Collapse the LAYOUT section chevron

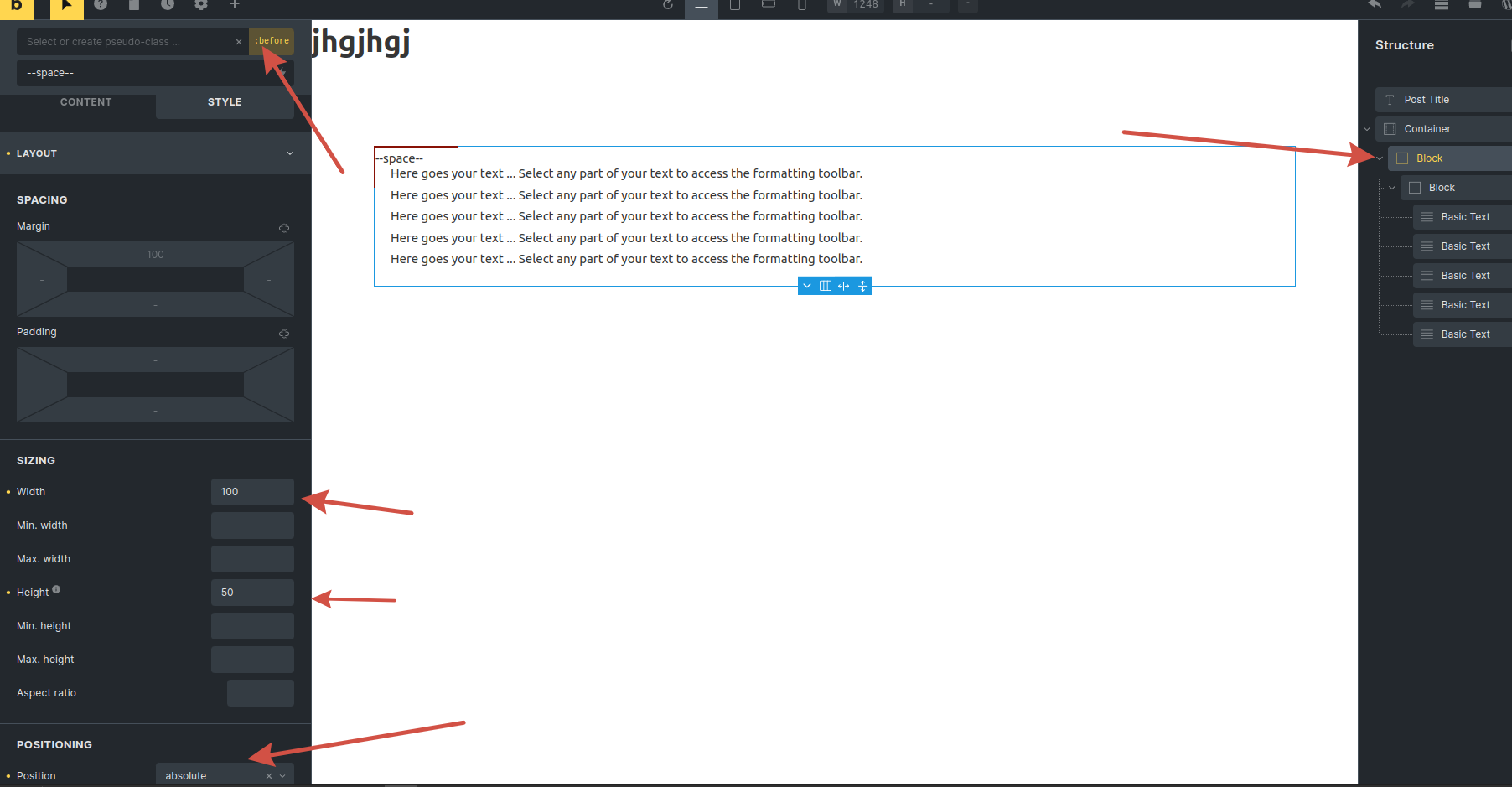click(x=290, y=153)
